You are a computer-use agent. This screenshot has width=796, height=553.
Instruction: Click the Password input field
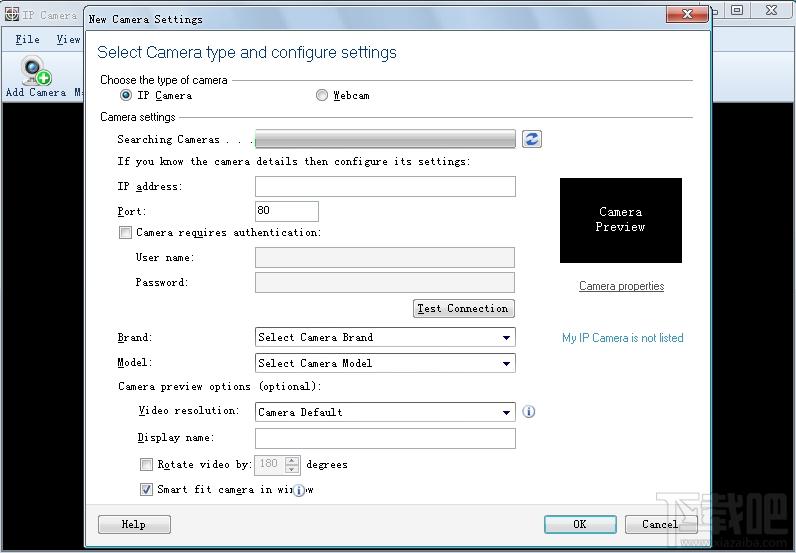(385, 282)
